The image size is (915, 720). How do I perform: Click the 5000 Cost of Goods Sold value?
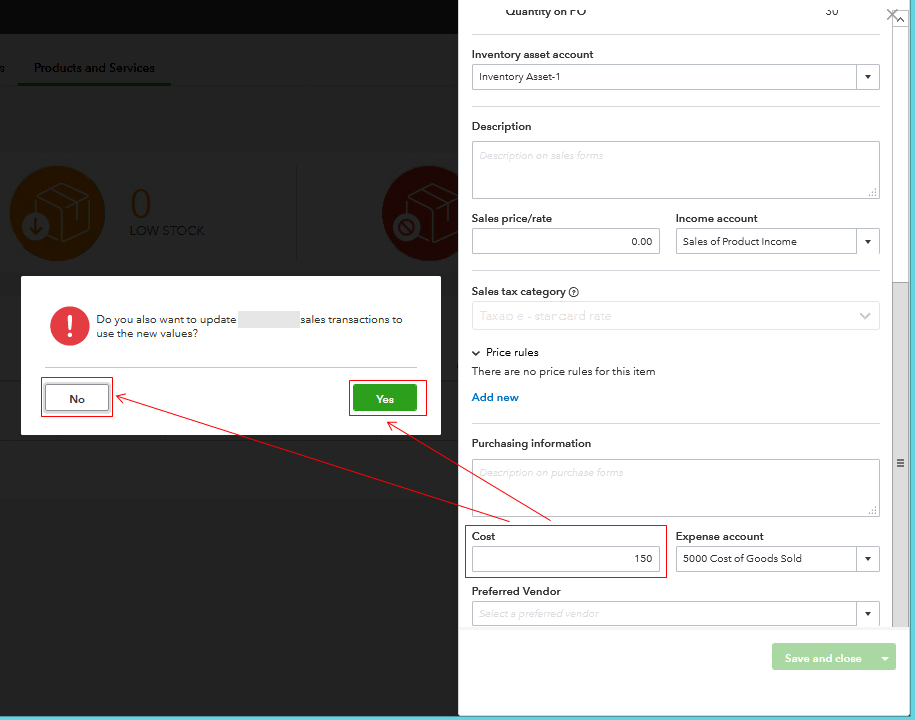click(742, 559)
